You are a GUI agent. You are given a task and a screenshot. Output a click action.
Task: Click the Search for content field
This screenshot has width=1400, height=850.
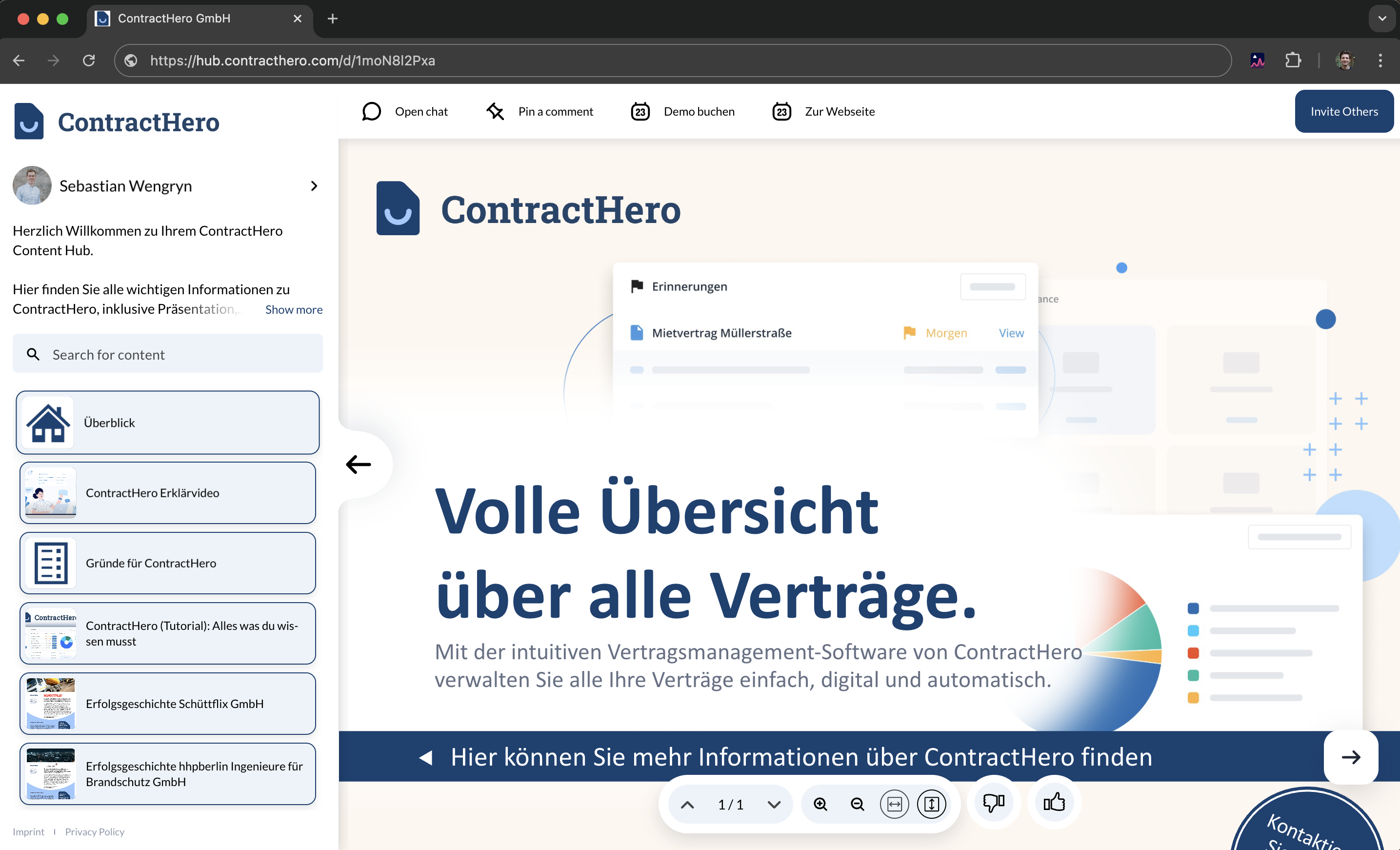coord(168,355)
